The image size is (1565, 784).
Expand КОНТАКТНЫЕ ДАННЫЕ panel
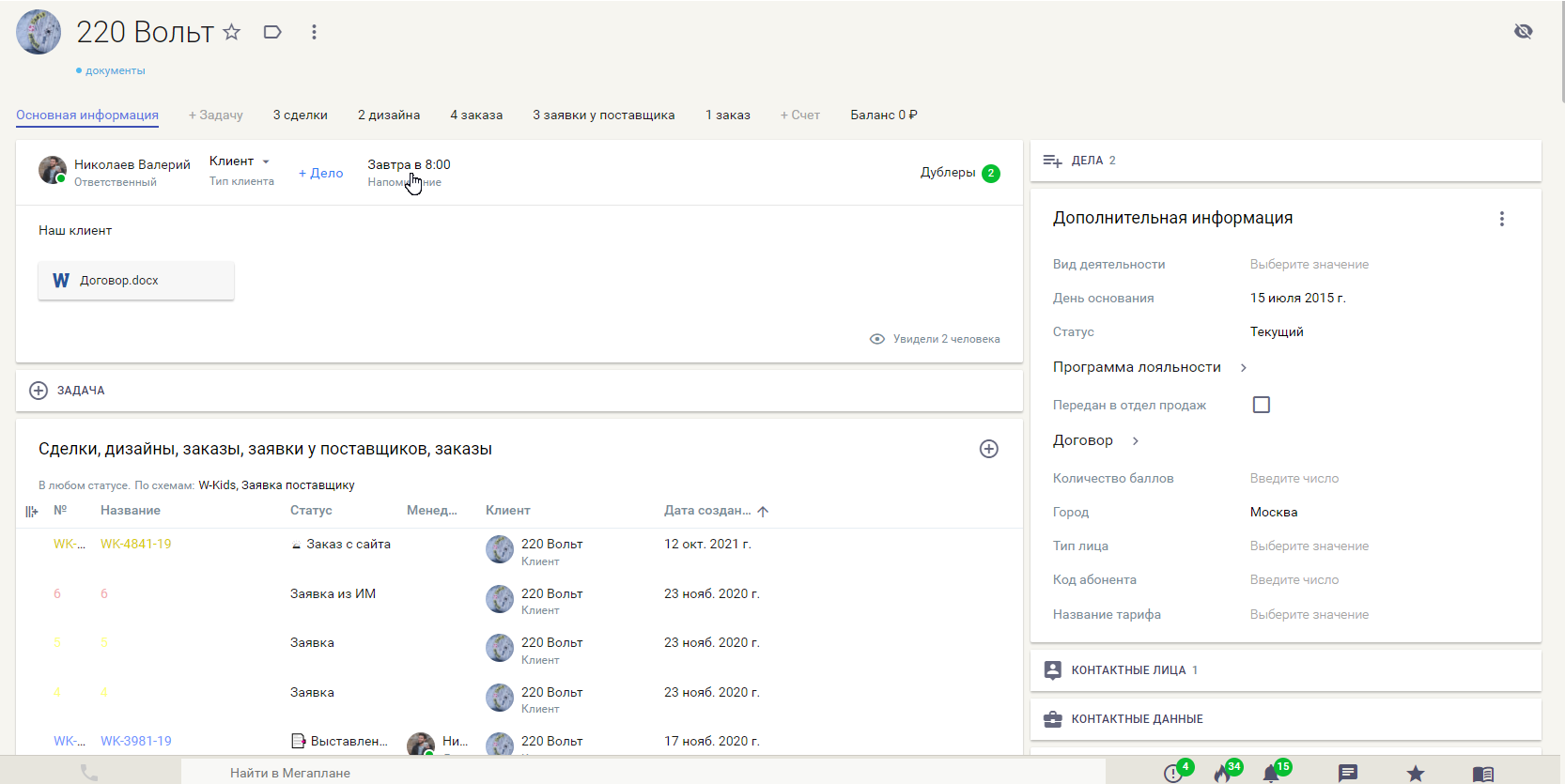point(1286,719)
